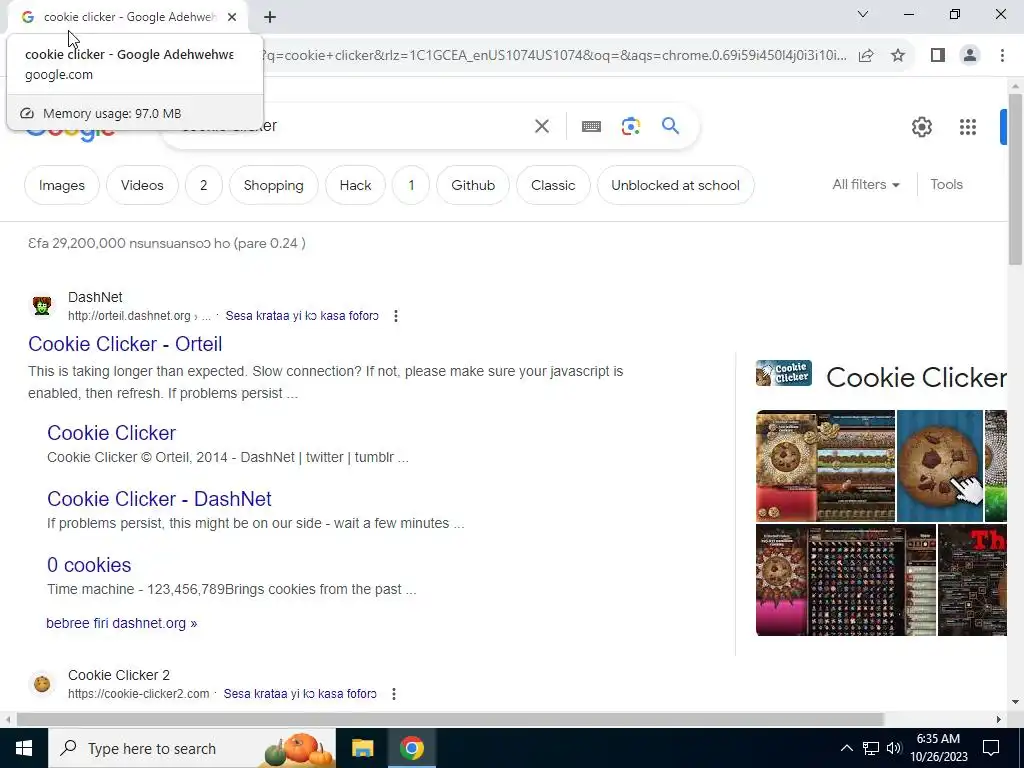The width and height of the screenshot is (1024, 768).
Task: Select the Classic filter chip
Action: [x=553, y=185]
